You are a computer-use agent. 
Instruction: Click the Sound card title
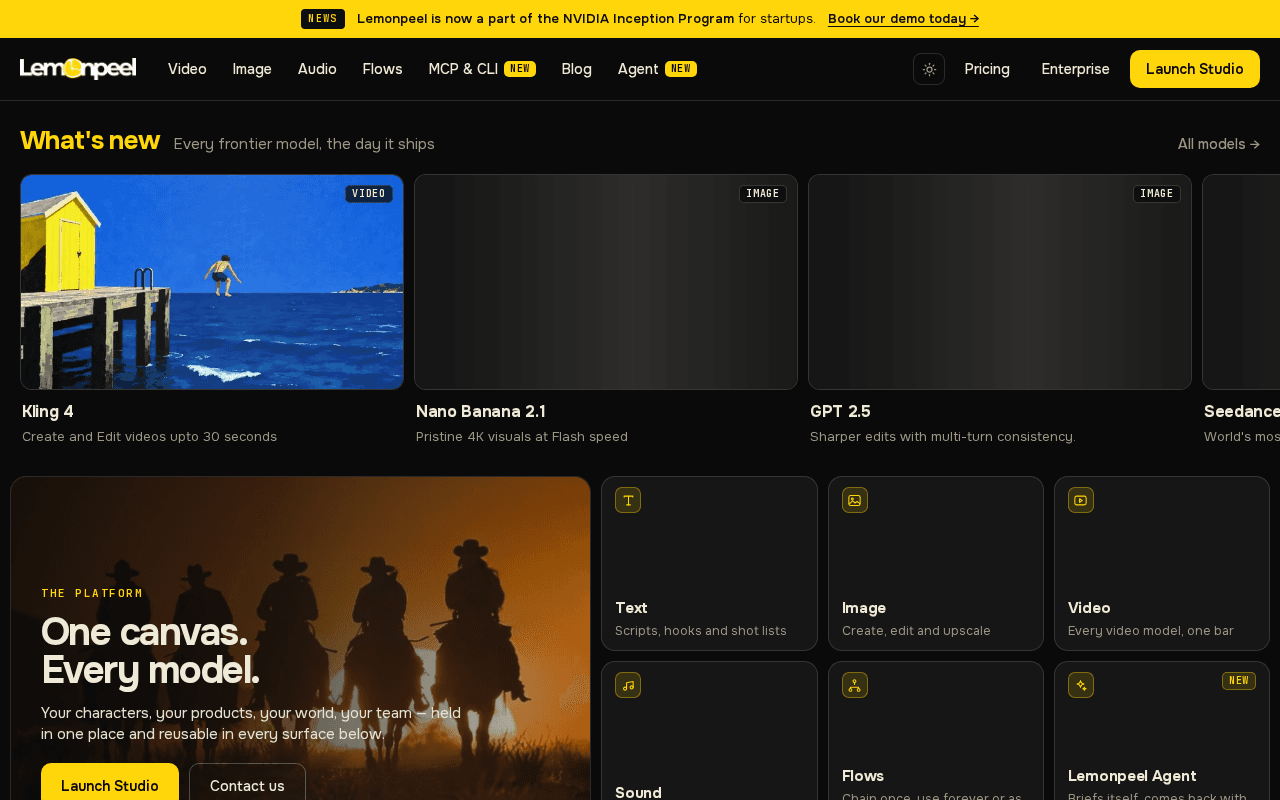pos(638,792)
